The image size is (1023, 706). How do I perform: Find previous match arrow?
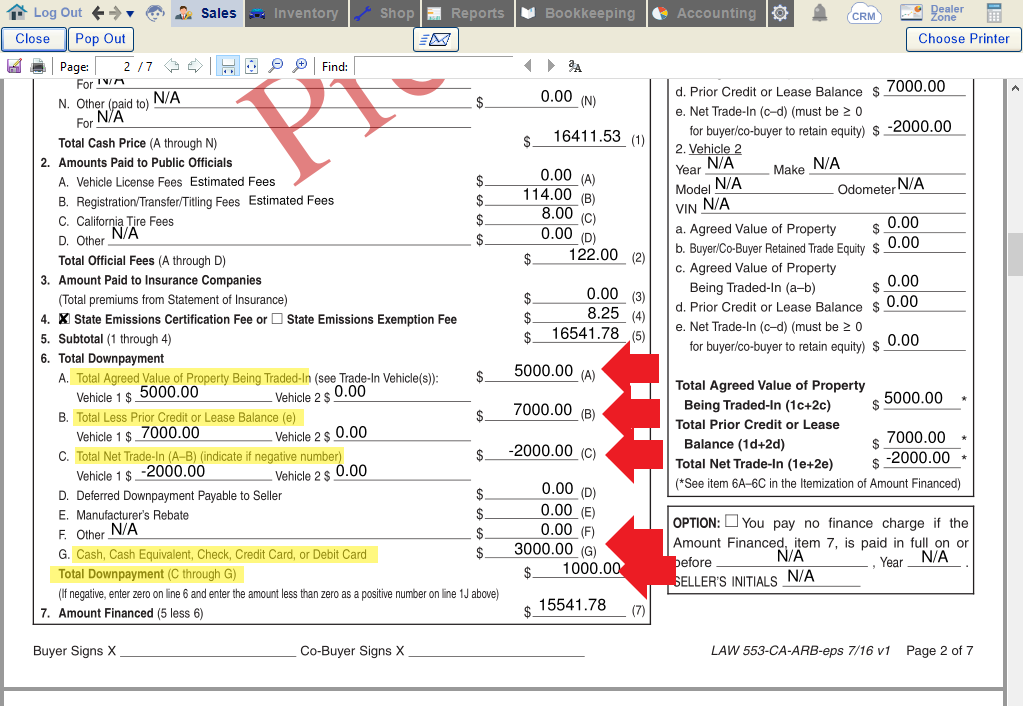[x=528, y=66]
